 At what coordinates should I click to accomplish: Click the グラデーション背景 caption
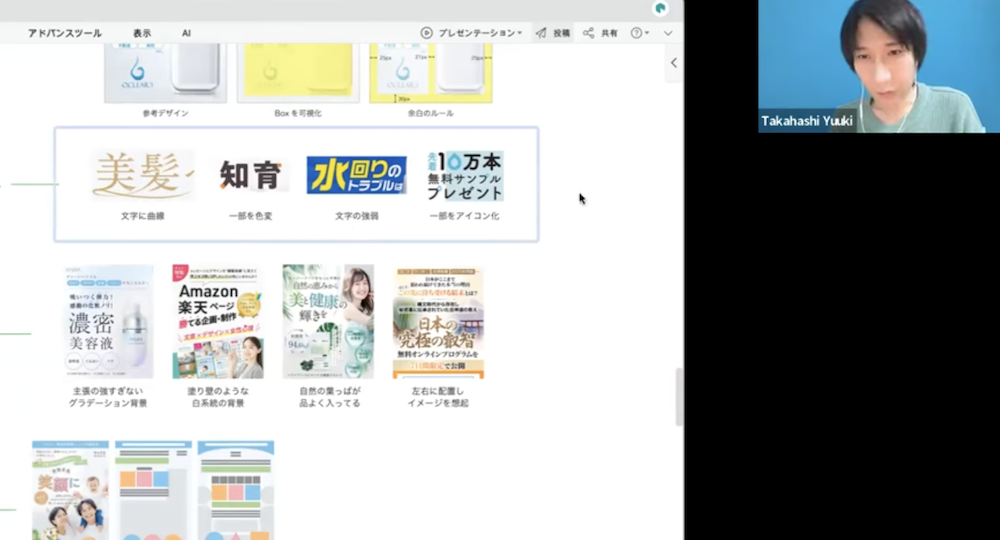pos(108,403)
